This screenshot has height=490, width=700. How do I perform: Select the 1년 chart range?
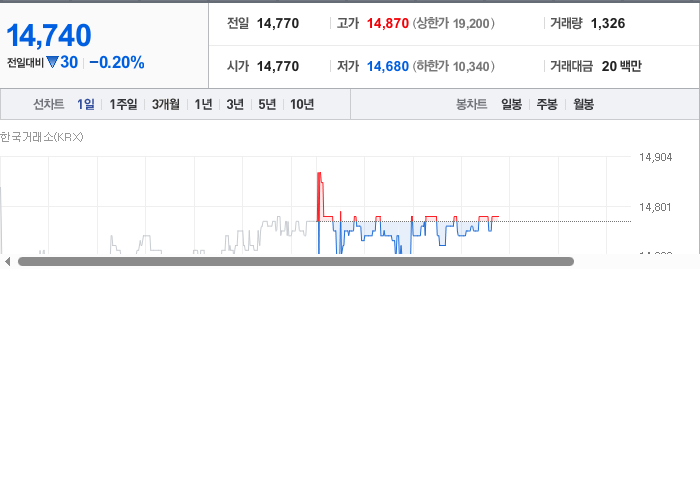[x=203, y=104]
